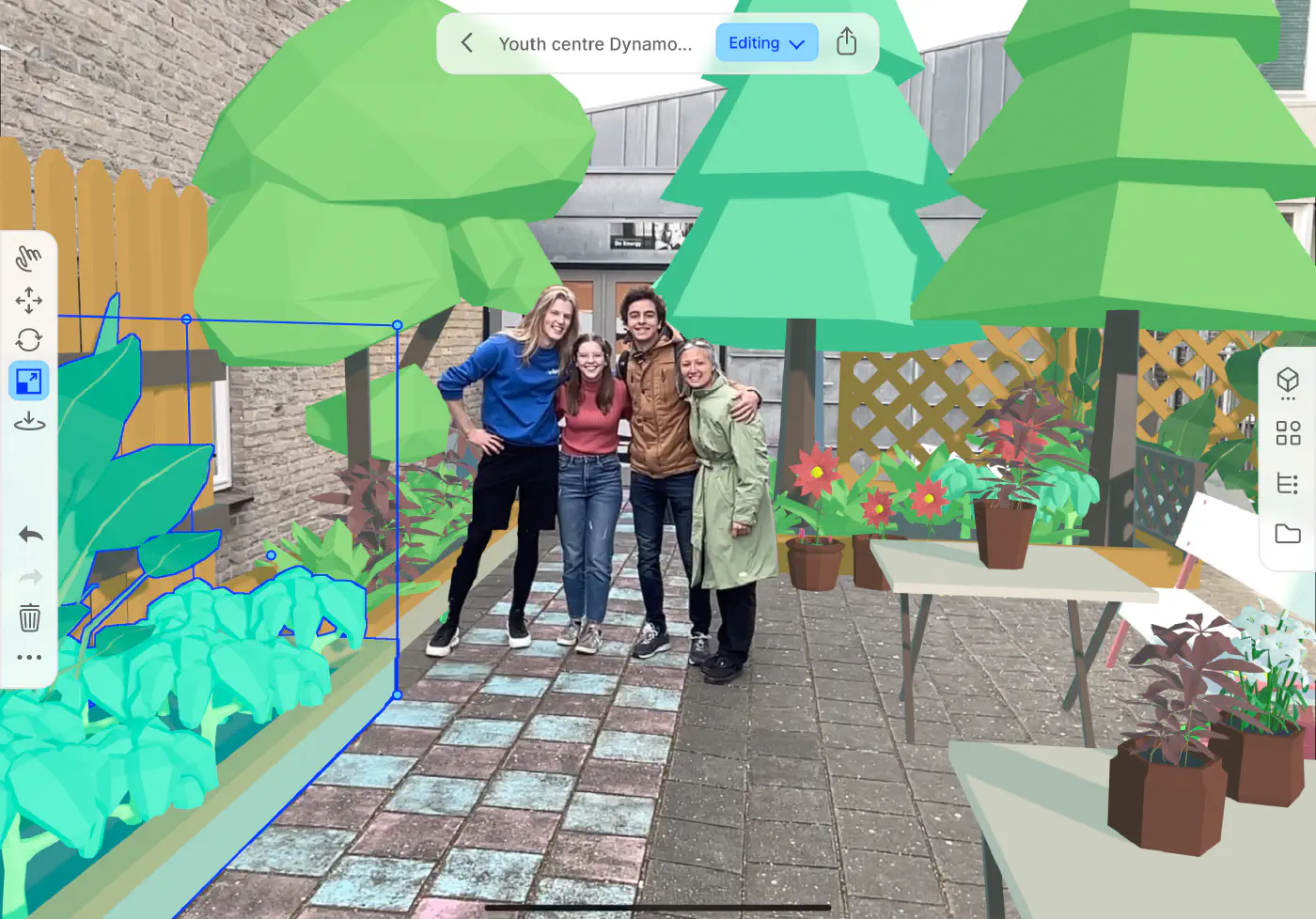
Task: Go back using the top chevron
Action: [x=467, y=43]
